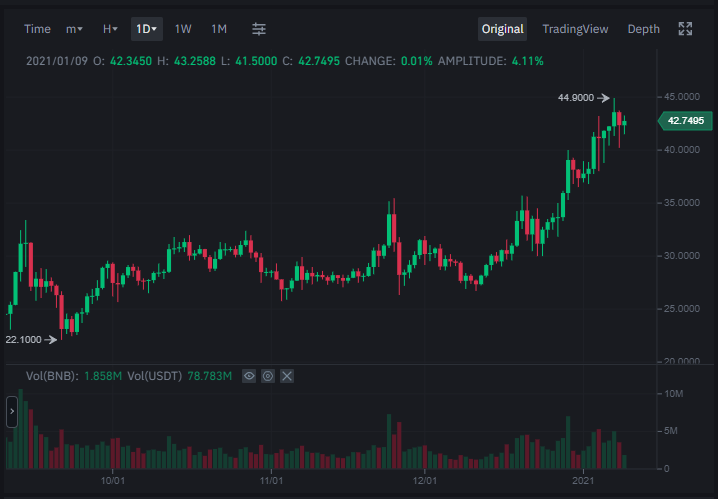718x499 pixels.
Task: Click the 10/01 date axis label
Action: [x=113, y=481]
